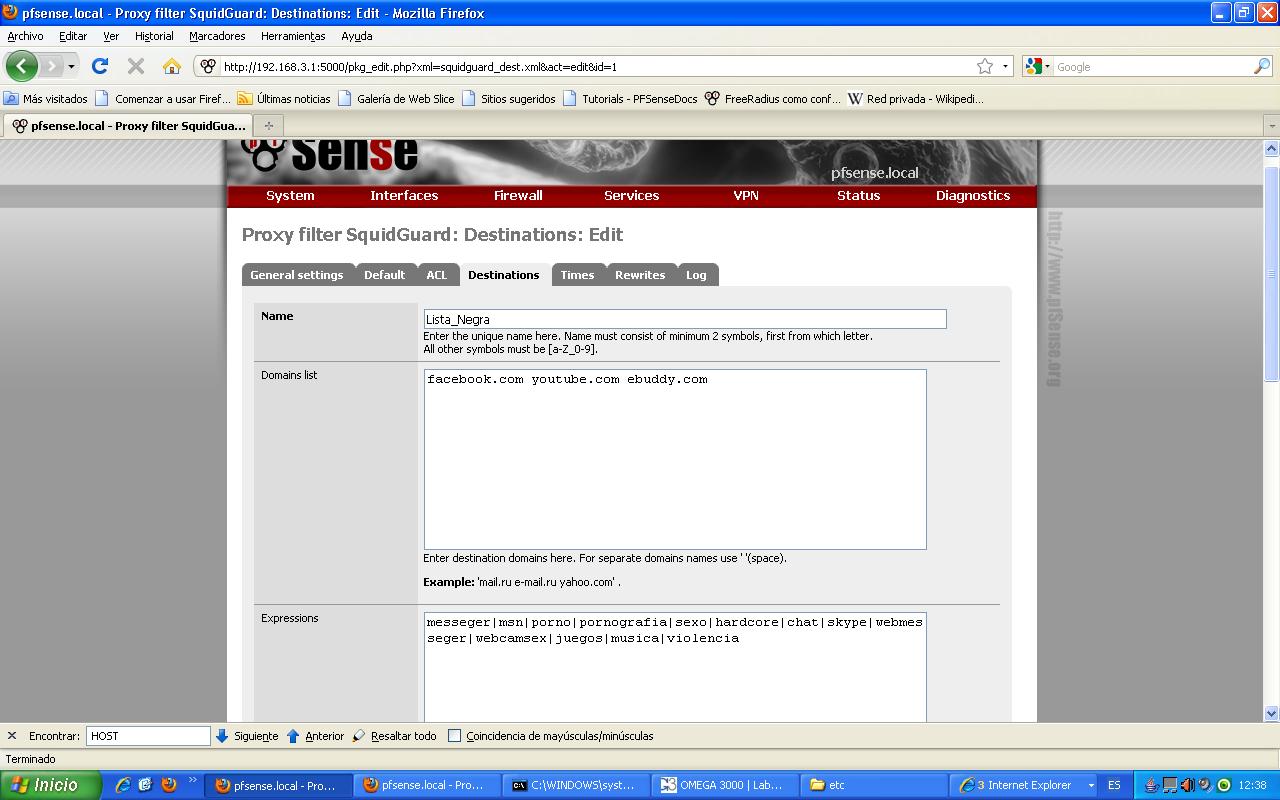Image resolution: width=1280 pixels, height=800 pixels.
Task: Close the find bar with X
Action: click(x=12, y=736)
